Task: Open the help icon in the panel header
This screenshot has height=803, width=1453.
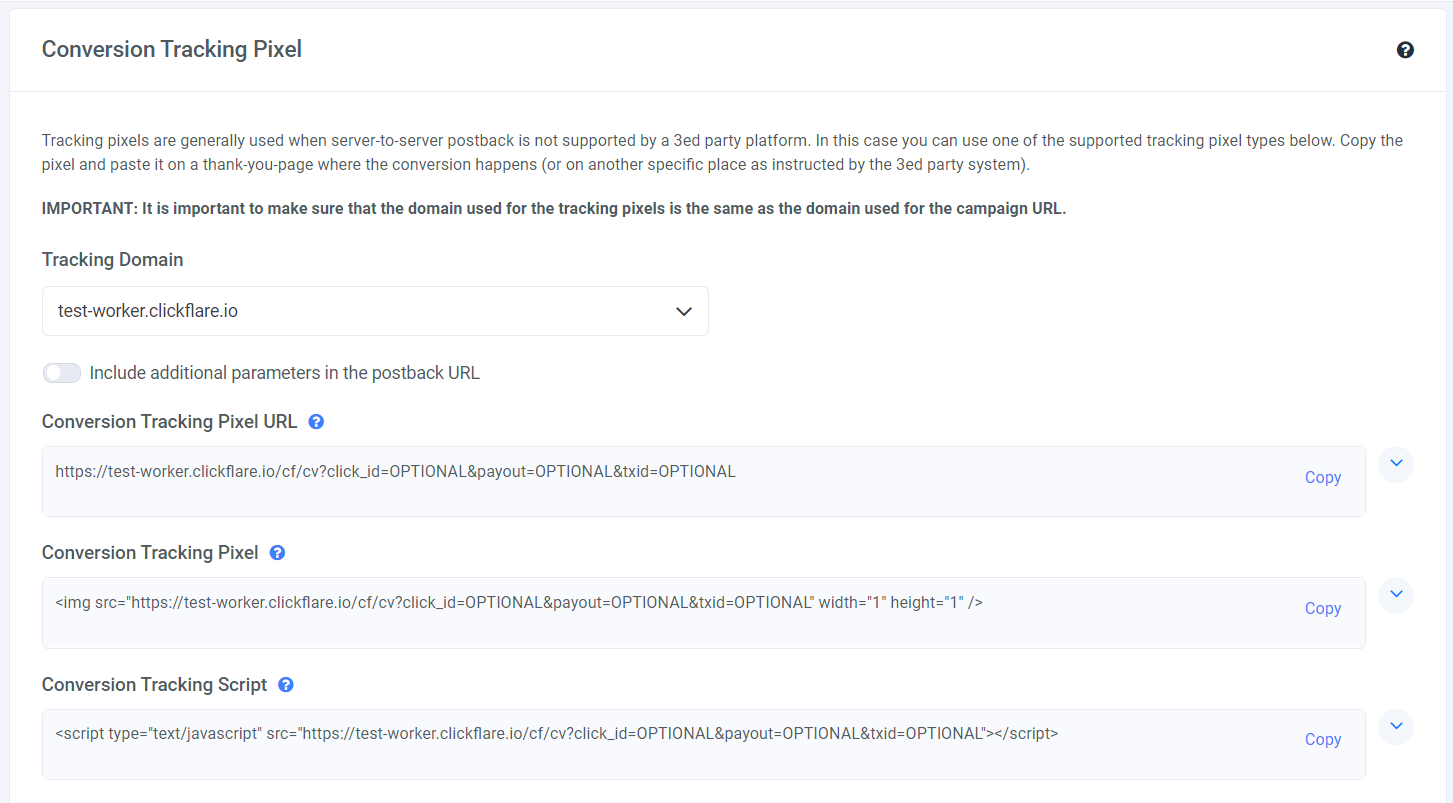Action: (1405, 50)
